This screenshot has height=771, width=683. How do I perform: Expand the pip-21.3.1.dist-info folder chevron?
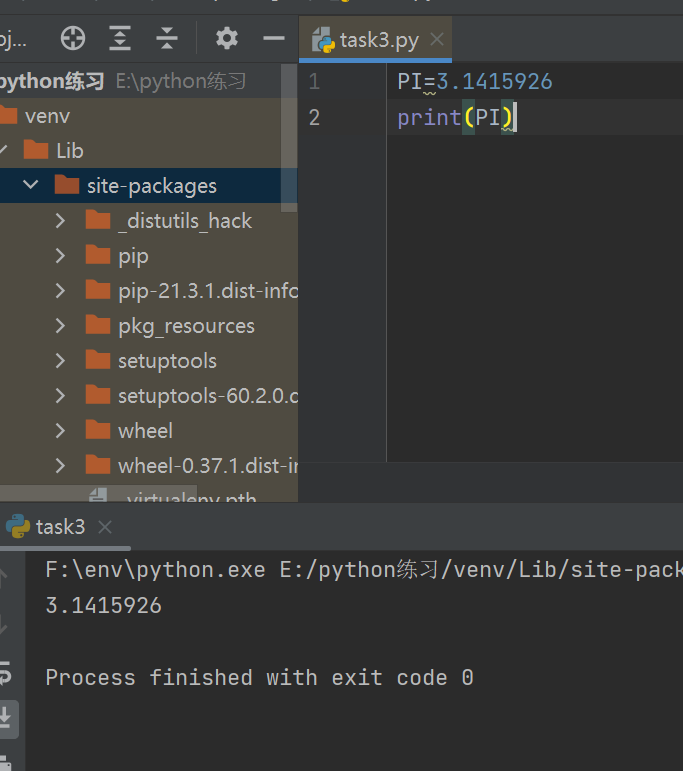click(x=60, y=291)
